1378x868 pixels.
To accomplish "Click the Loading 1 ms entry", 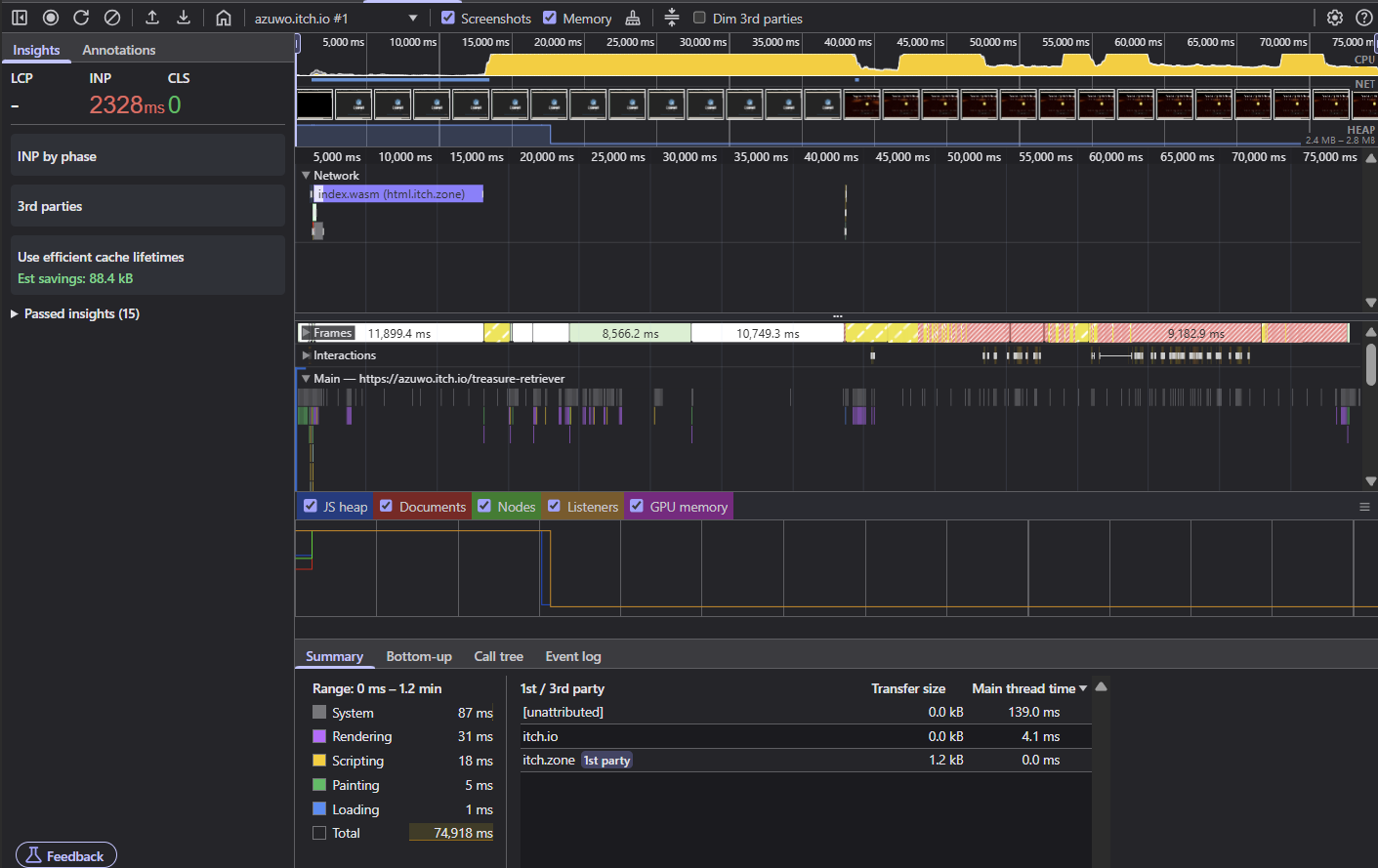I will [402, 809].
